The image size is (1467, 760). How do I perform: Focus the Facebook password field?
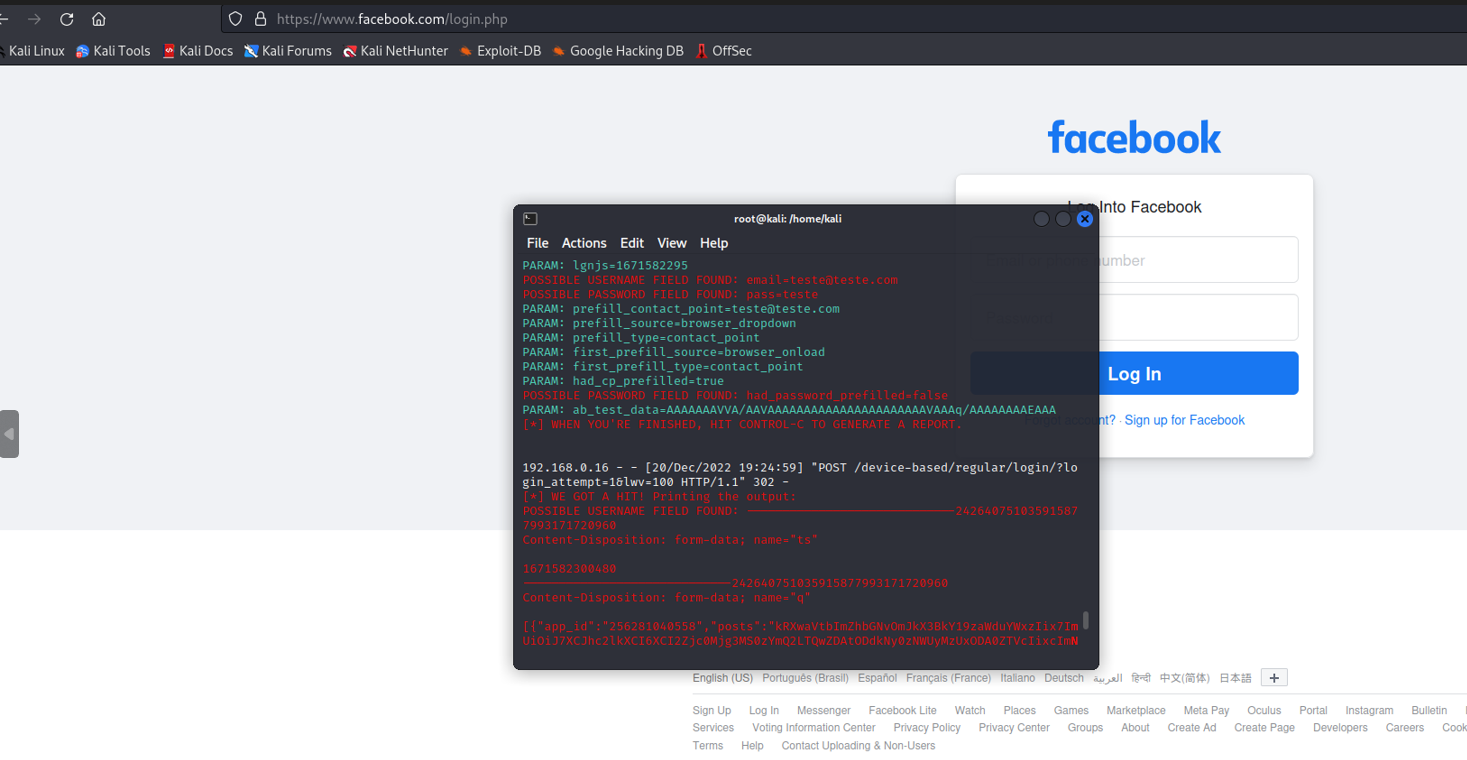pos(1134,317)
